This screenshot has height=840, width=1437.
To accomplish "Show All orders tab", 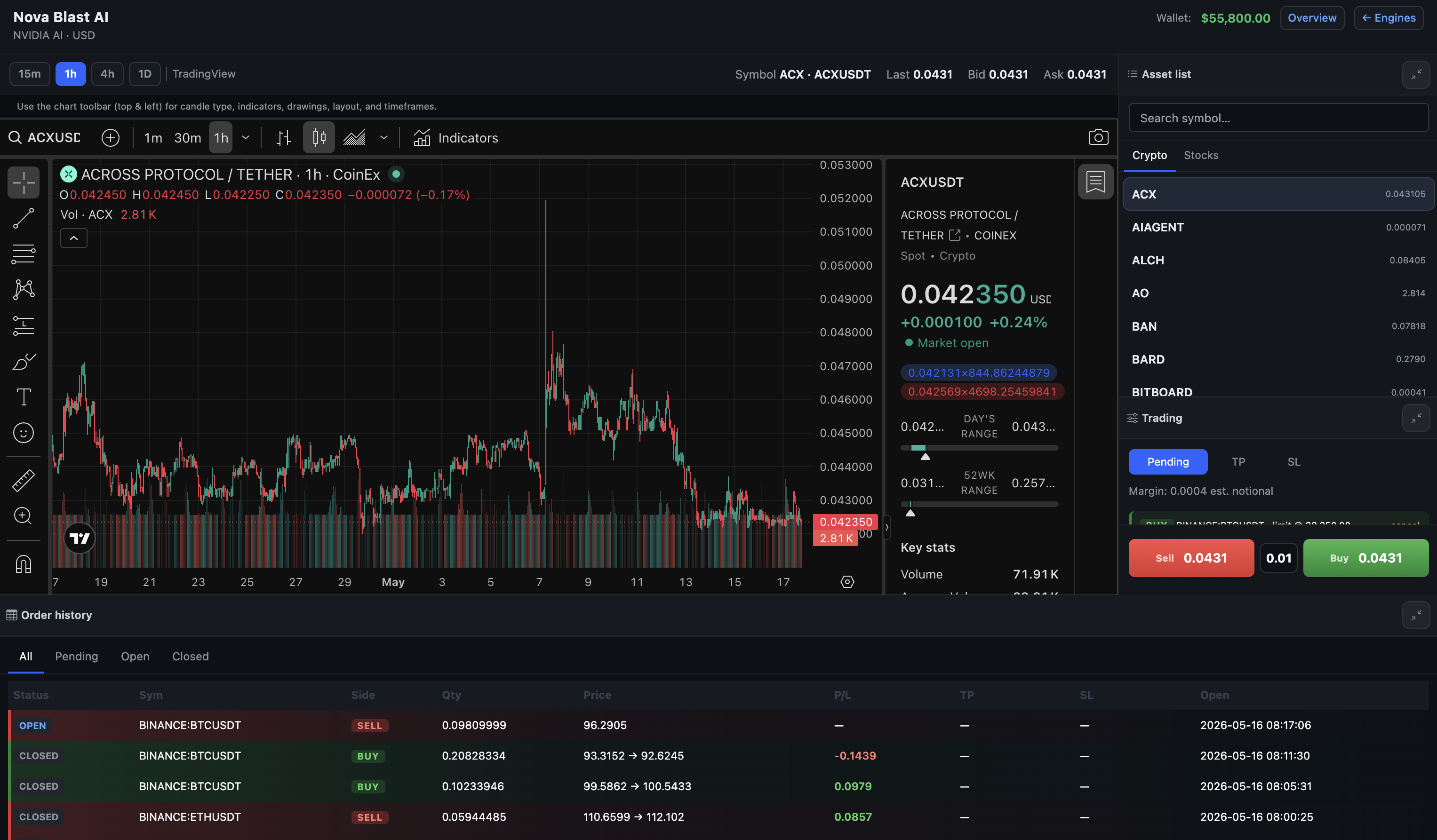I will click(x=26, y=657).
